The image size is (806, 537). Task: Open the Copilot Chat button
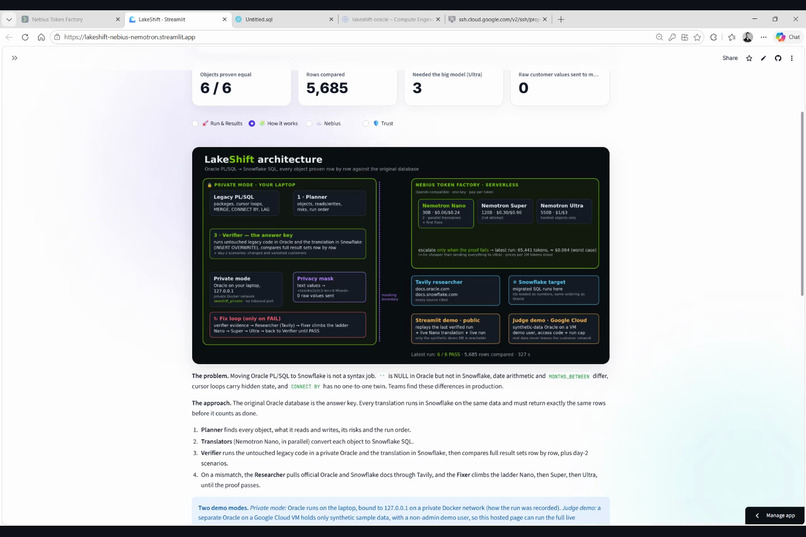click(788, 37)
